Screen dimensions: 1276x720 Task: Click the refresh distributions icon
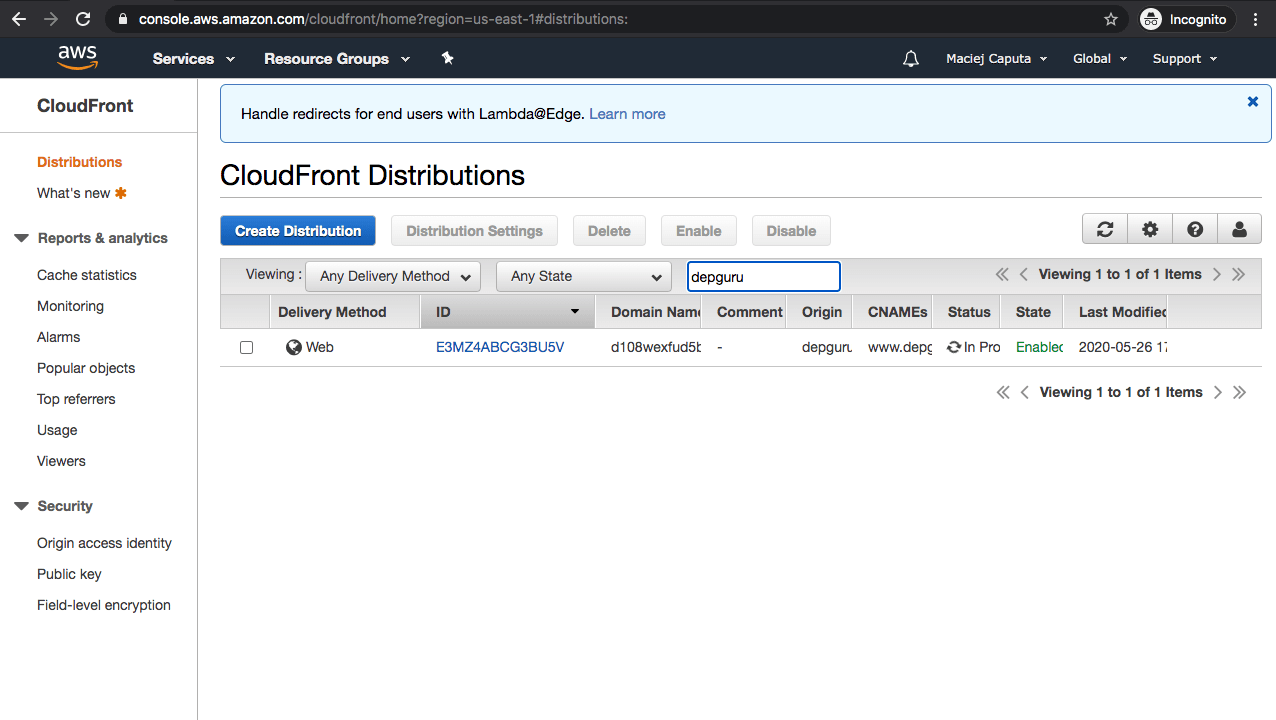(1105, 230)
